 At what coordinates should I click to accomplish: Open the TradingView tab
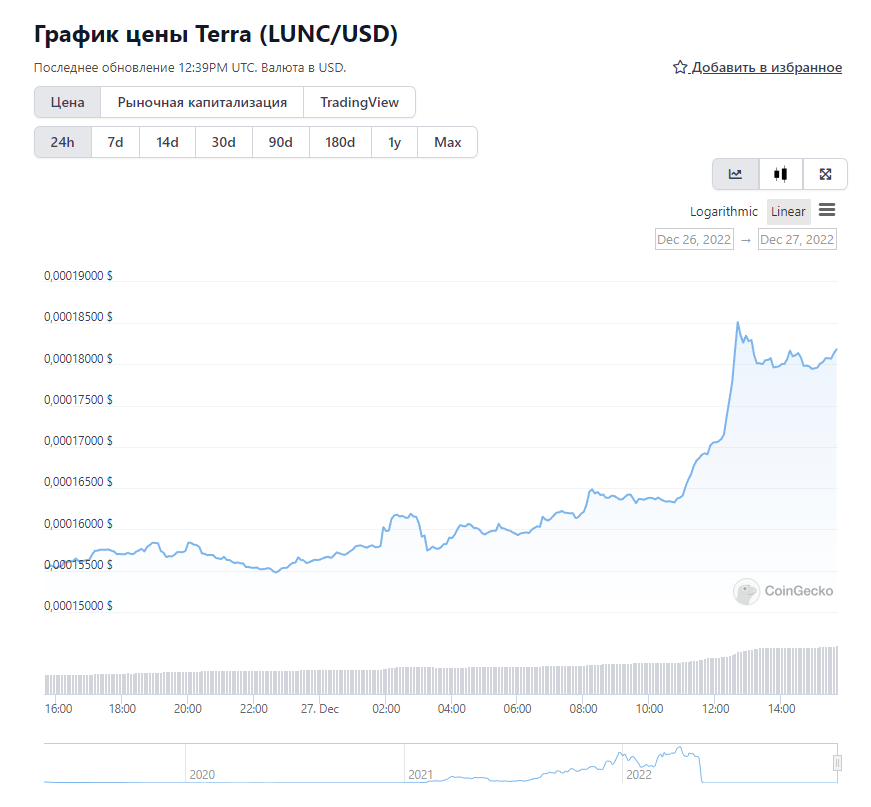coord(359,102)
